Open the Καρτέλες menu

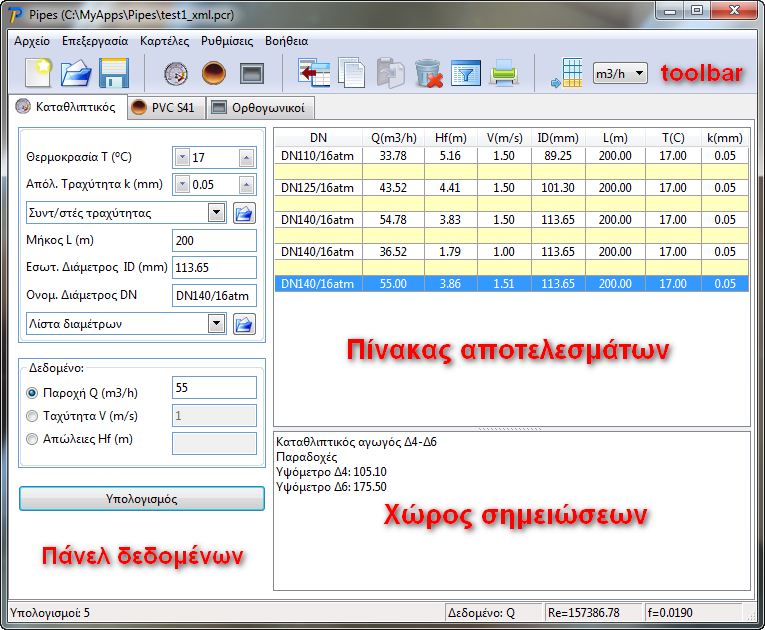[x=164, y=41]
